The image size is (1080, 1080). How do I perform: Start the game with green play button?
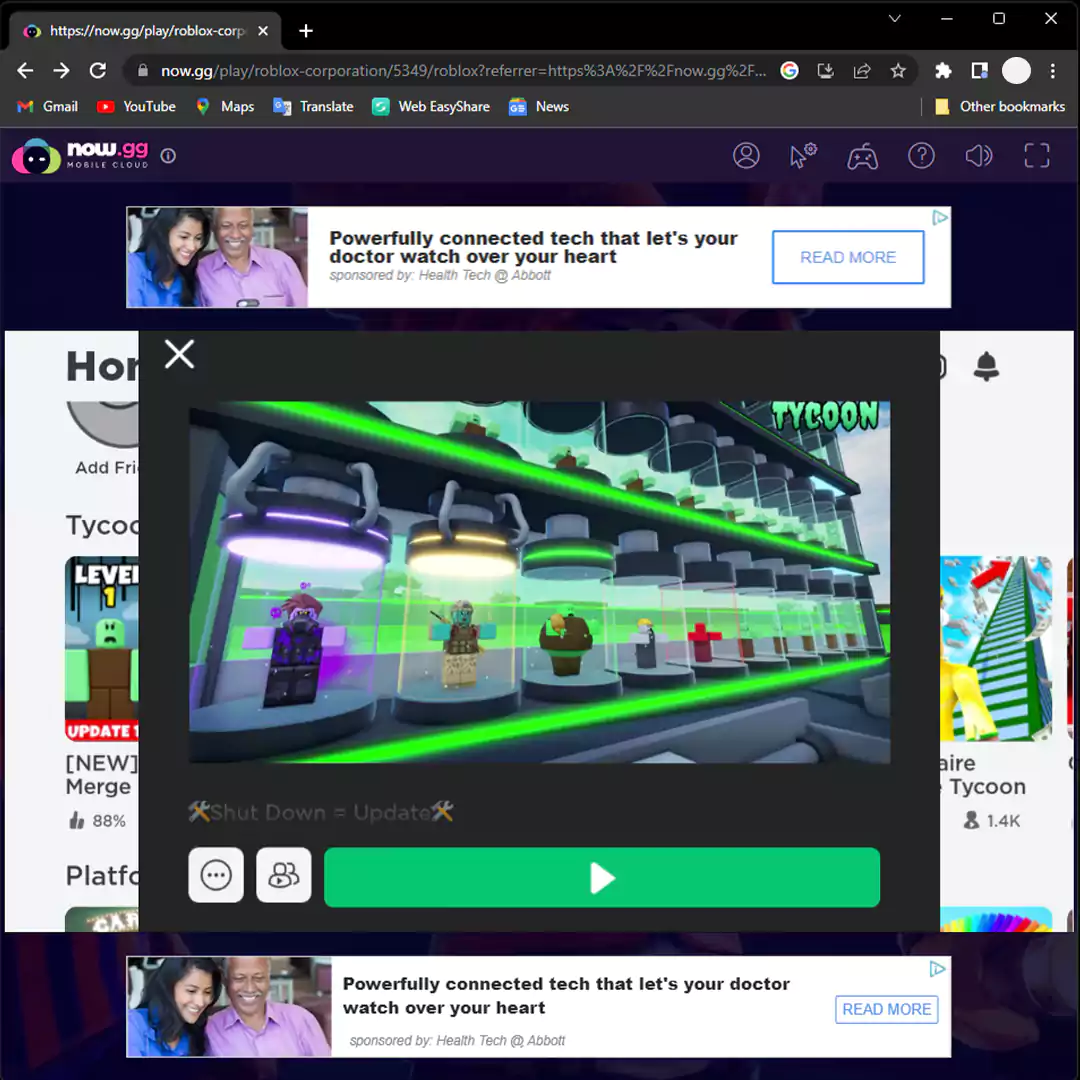pyautogui.click(x=601, y=877)
